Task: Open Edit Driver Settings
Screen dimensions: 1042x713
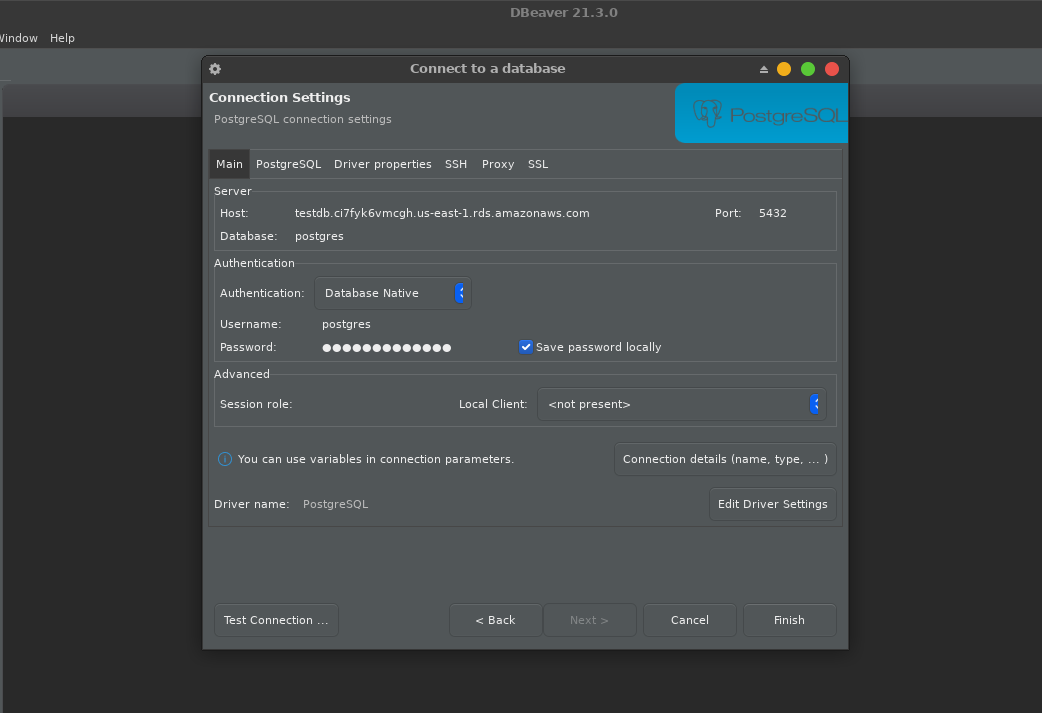Action: pyautogui.click(x=772, y=504)
